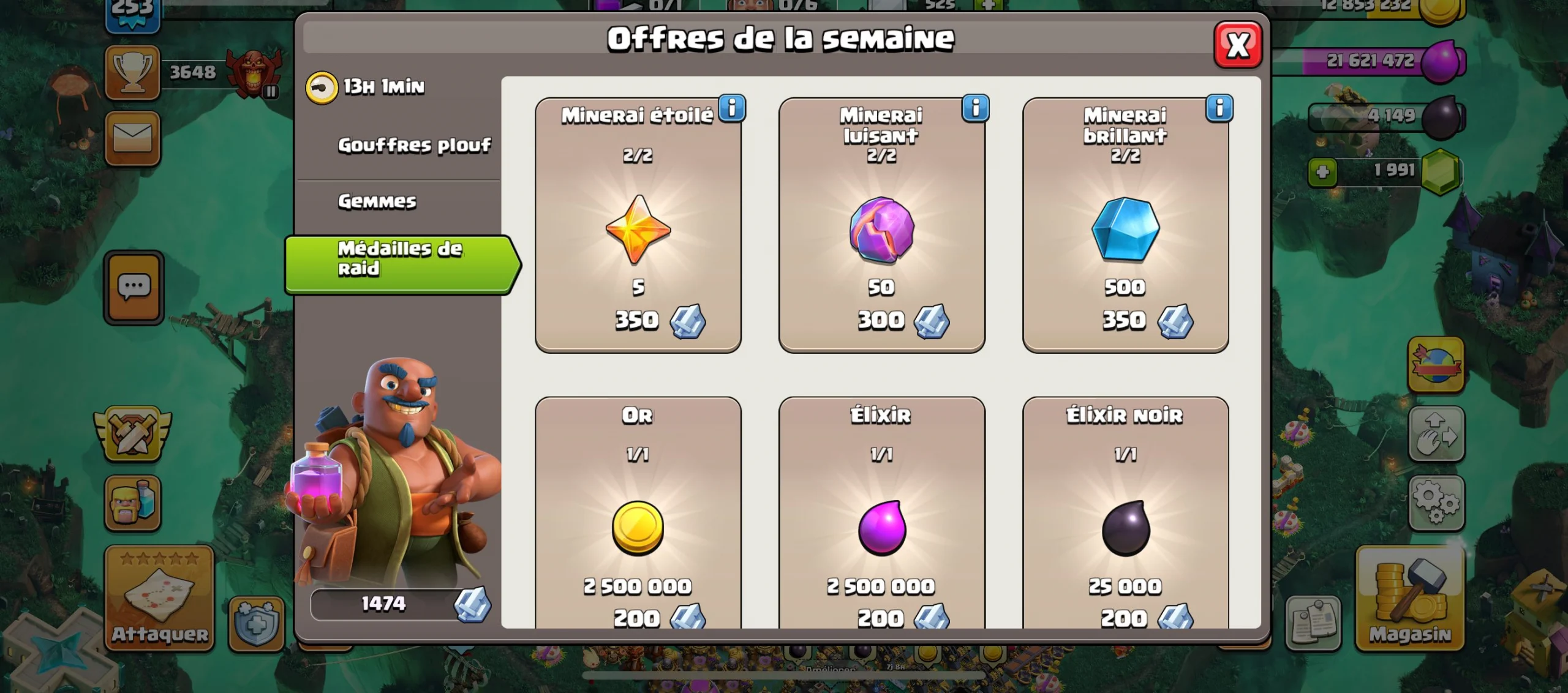Open the army barbarian and potion icon
The width and height of the screenshot is (1568, 693).
(132, 503)
